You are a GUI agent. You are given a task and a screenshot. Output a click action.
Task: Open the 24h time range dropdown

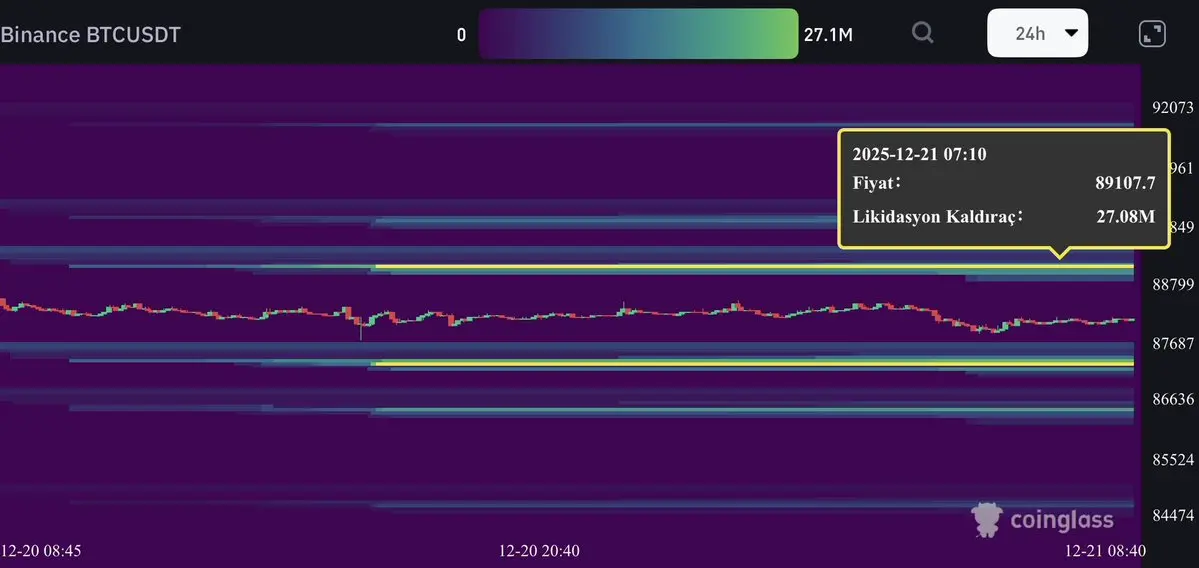click(1037, 33)
